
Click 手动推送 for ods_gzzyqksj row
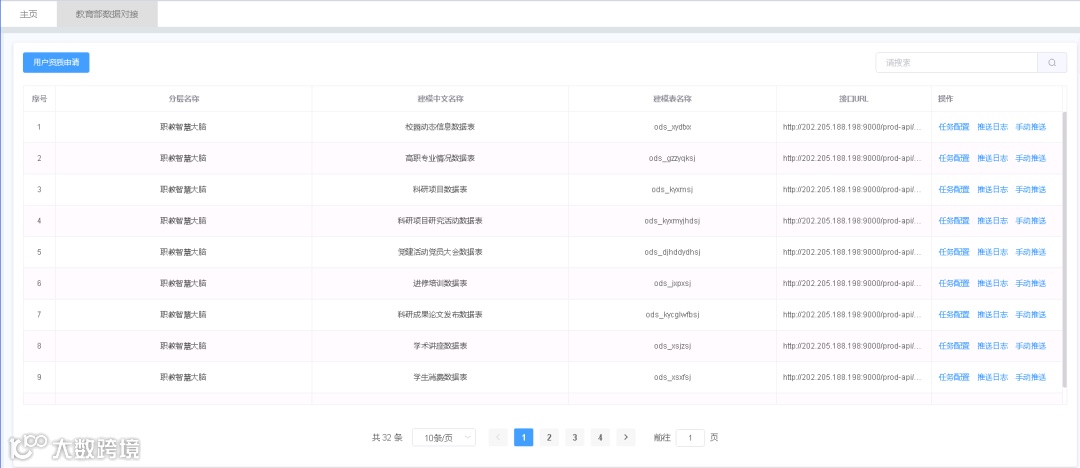[x=1030, y=159]
